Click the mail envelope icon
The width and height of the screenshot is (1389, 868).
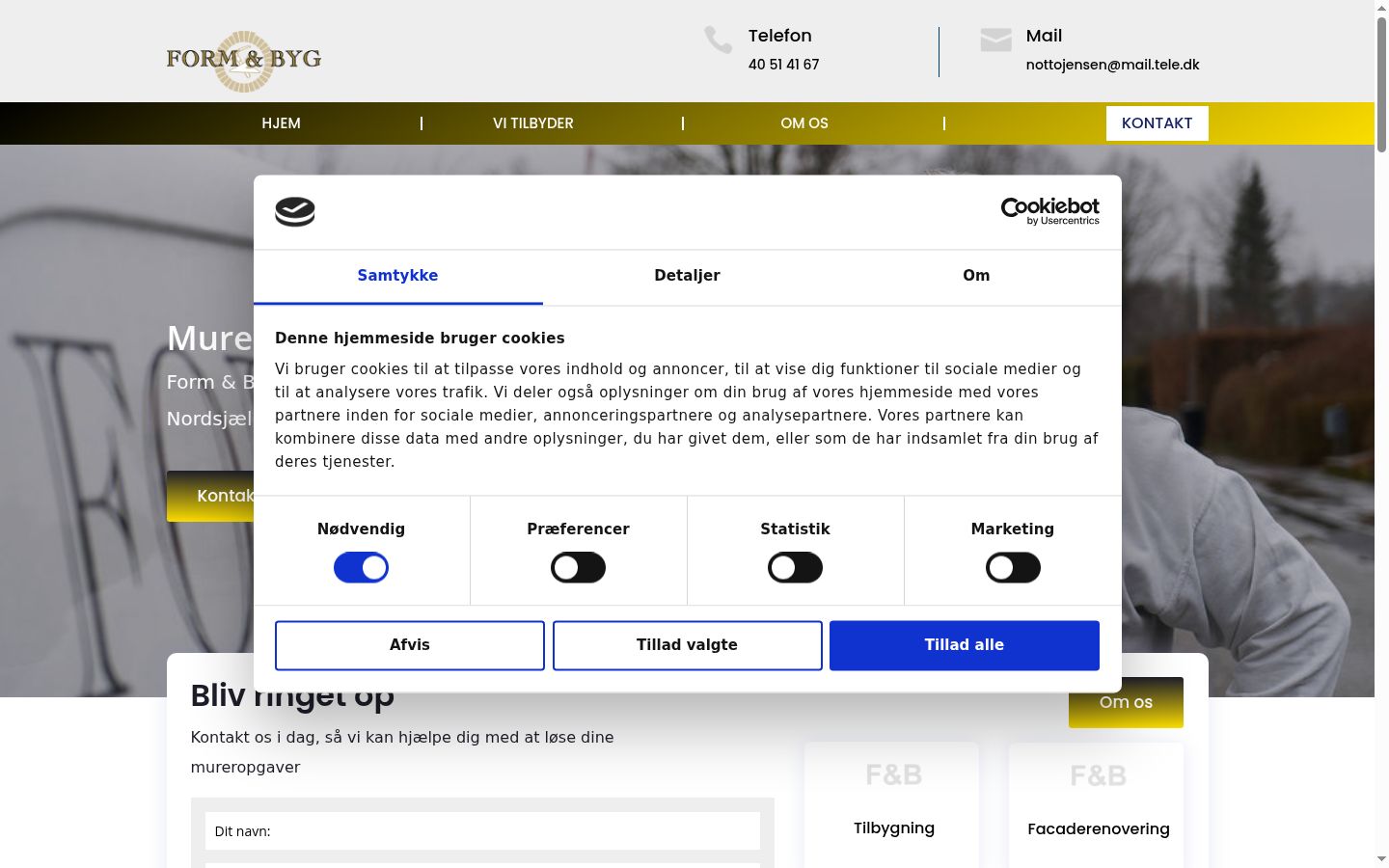click(x=995, y=40)
